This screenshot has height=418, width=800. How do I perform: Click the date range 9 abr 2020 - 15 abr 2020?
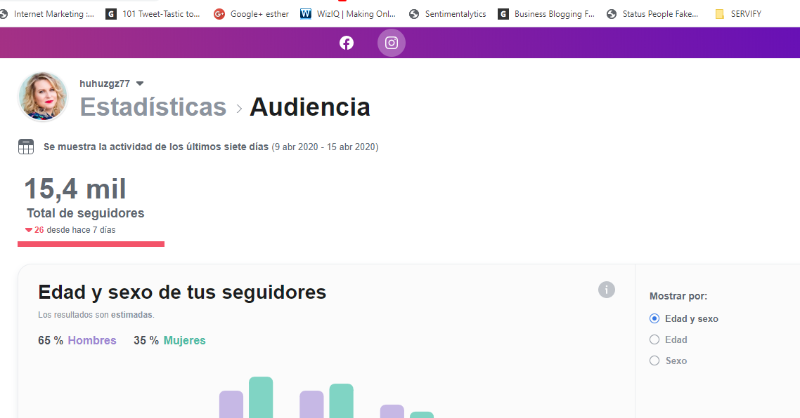(x=325, y=147)
